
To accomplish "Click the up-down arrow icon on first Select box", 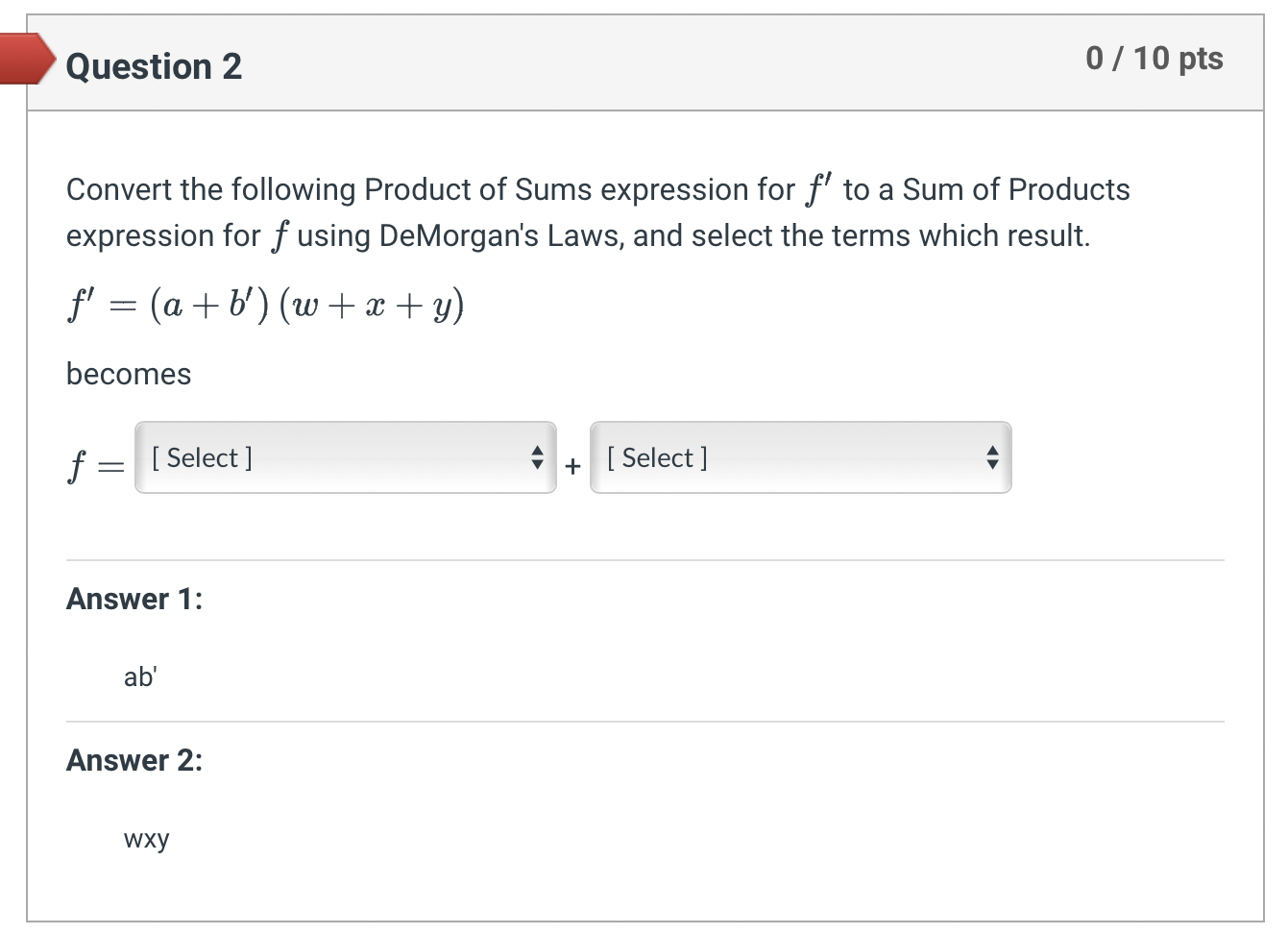I will [x=537, y=458].
